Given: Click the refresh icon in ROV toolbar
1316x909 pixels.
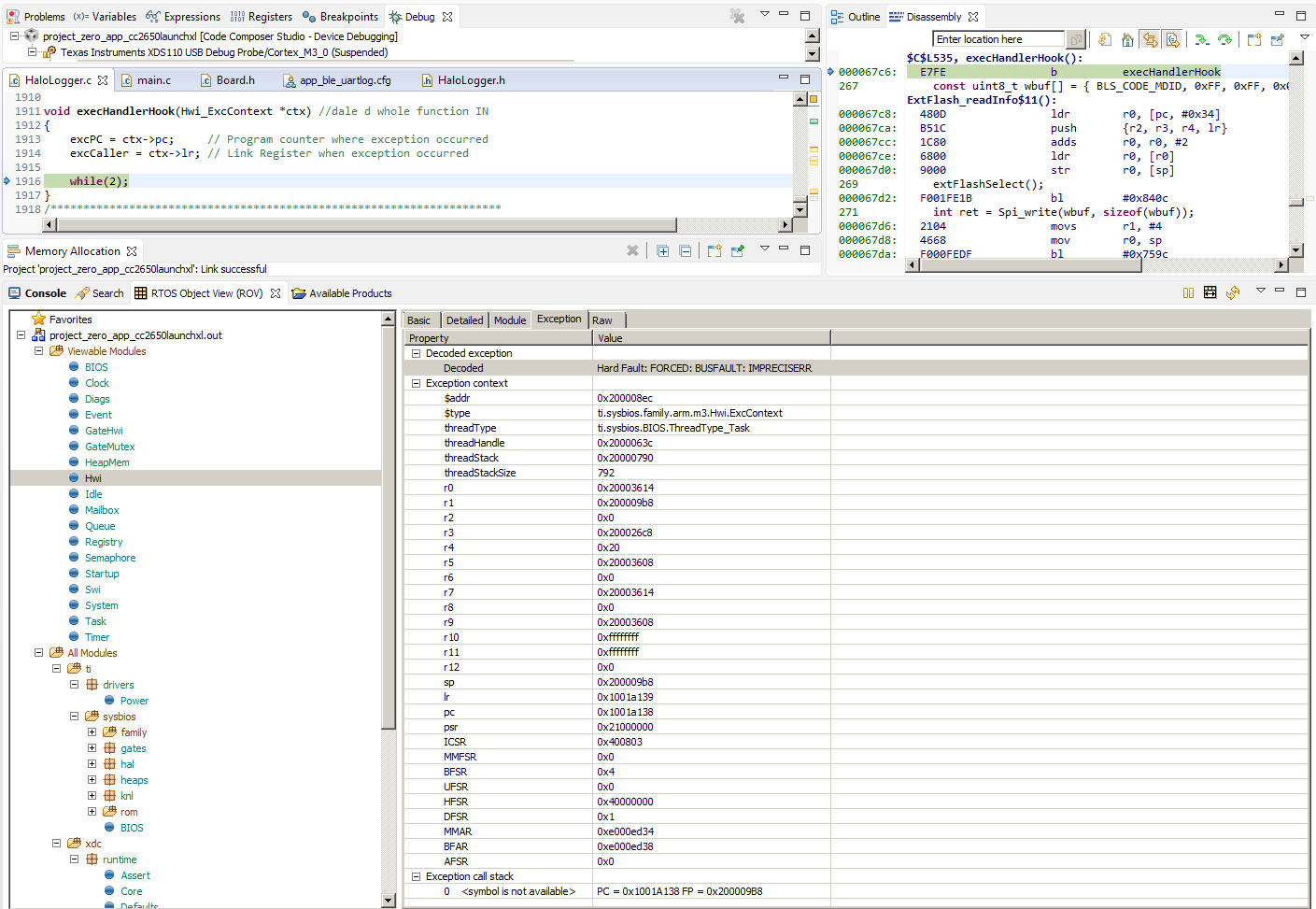Looking at the screenshot, I should [1233, 292].
